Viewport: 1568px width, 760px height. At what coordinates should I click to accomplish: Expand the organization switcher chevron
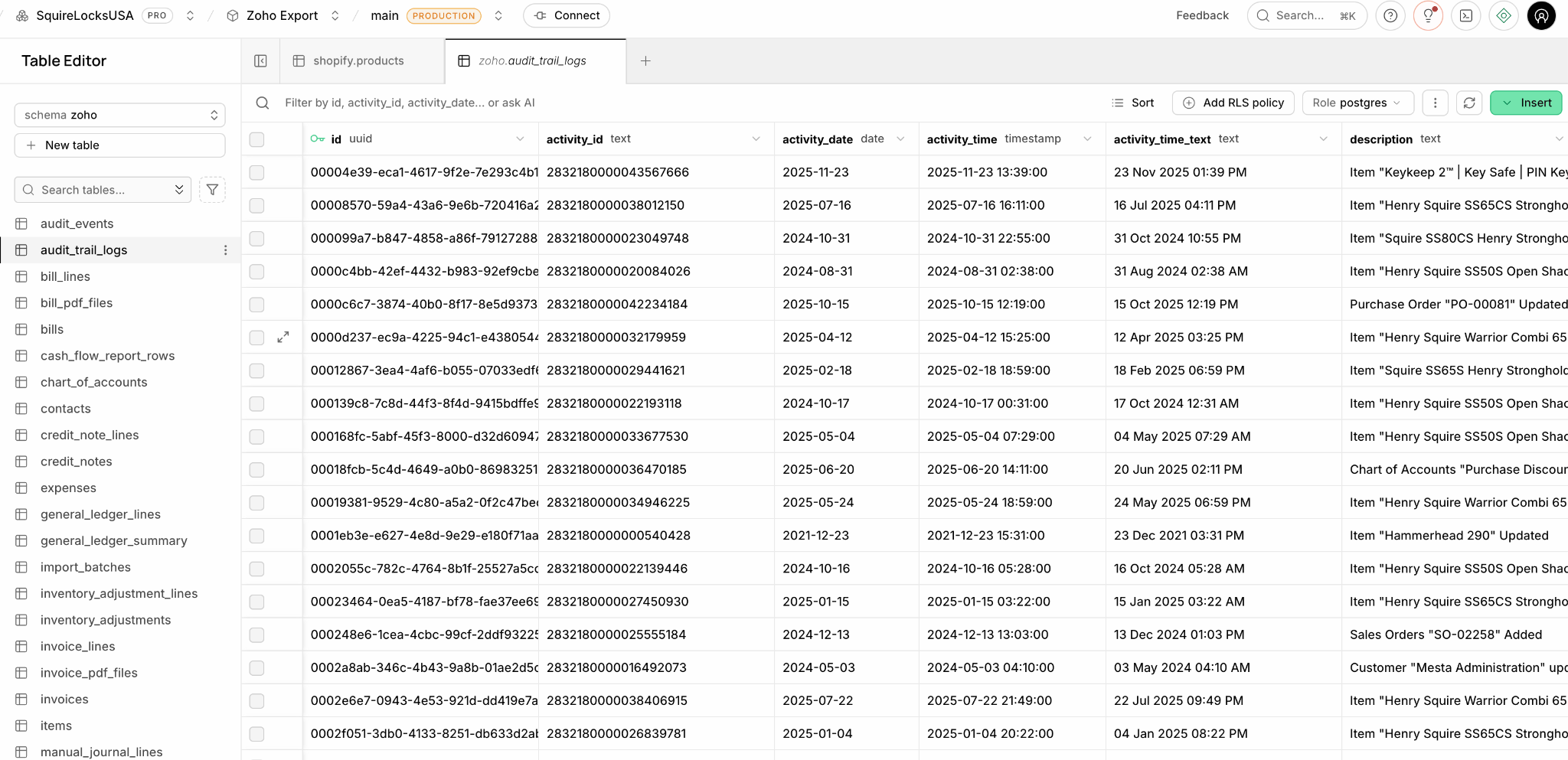click(x=190, y=15)
